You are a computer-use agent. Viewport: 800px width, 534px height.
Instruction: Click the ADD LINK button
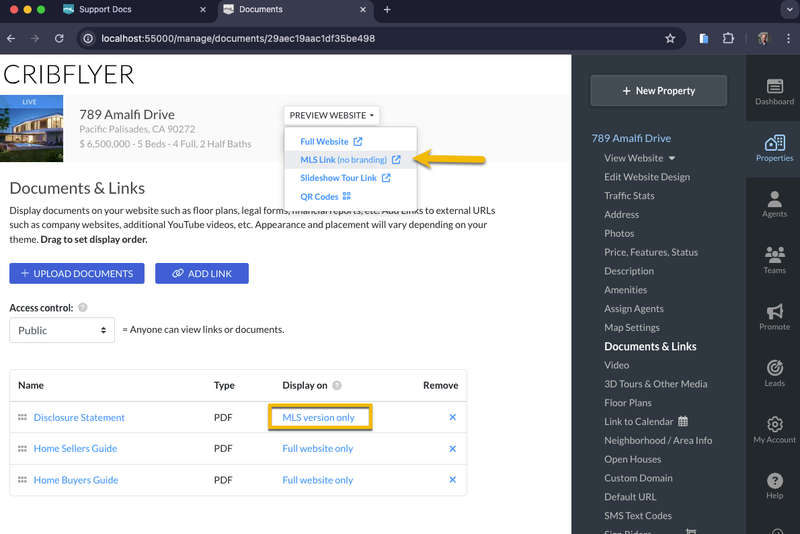[x=202, y=273]
